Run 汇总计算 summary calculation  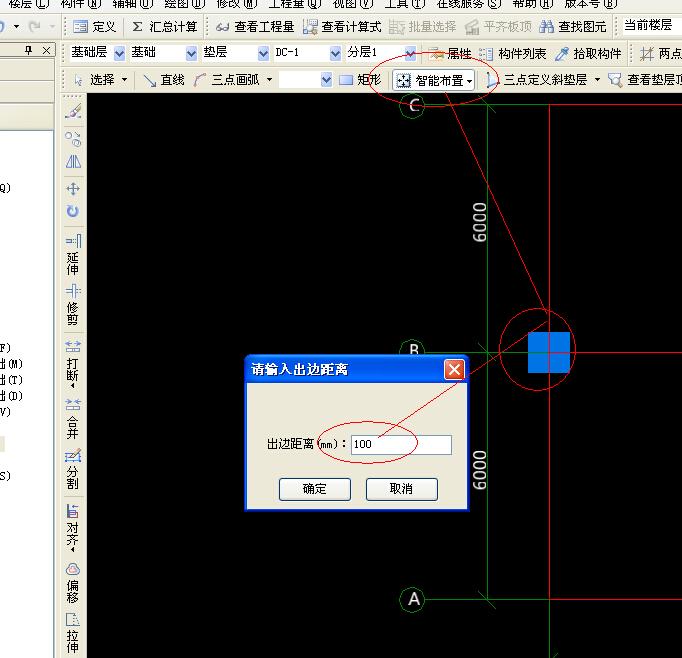pyautogui.click(x=164, y=27)
